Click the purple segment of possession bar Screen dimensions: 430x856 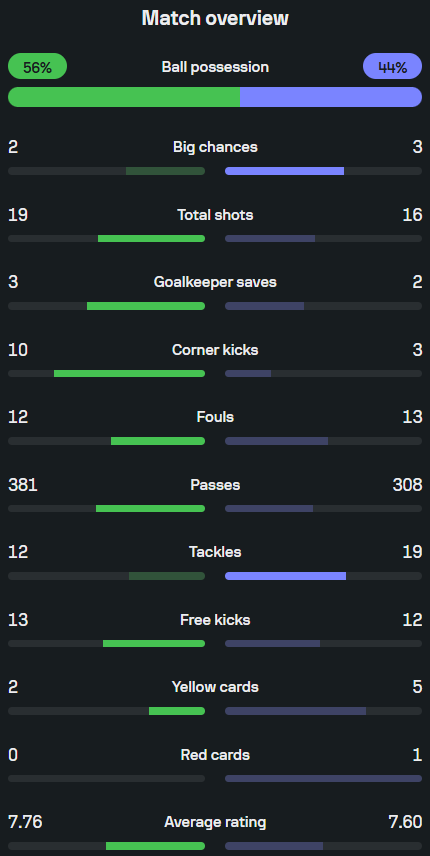click(x=331, y=97)
